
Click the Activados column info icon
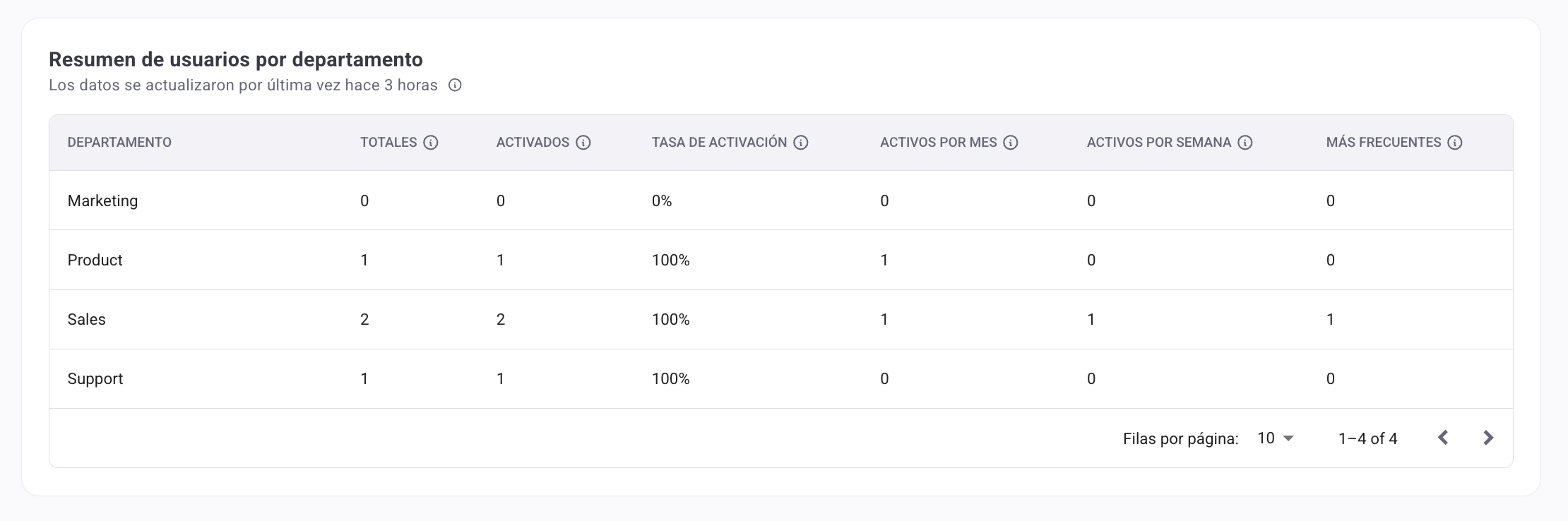pyautogui.click(x=583, y=143)
